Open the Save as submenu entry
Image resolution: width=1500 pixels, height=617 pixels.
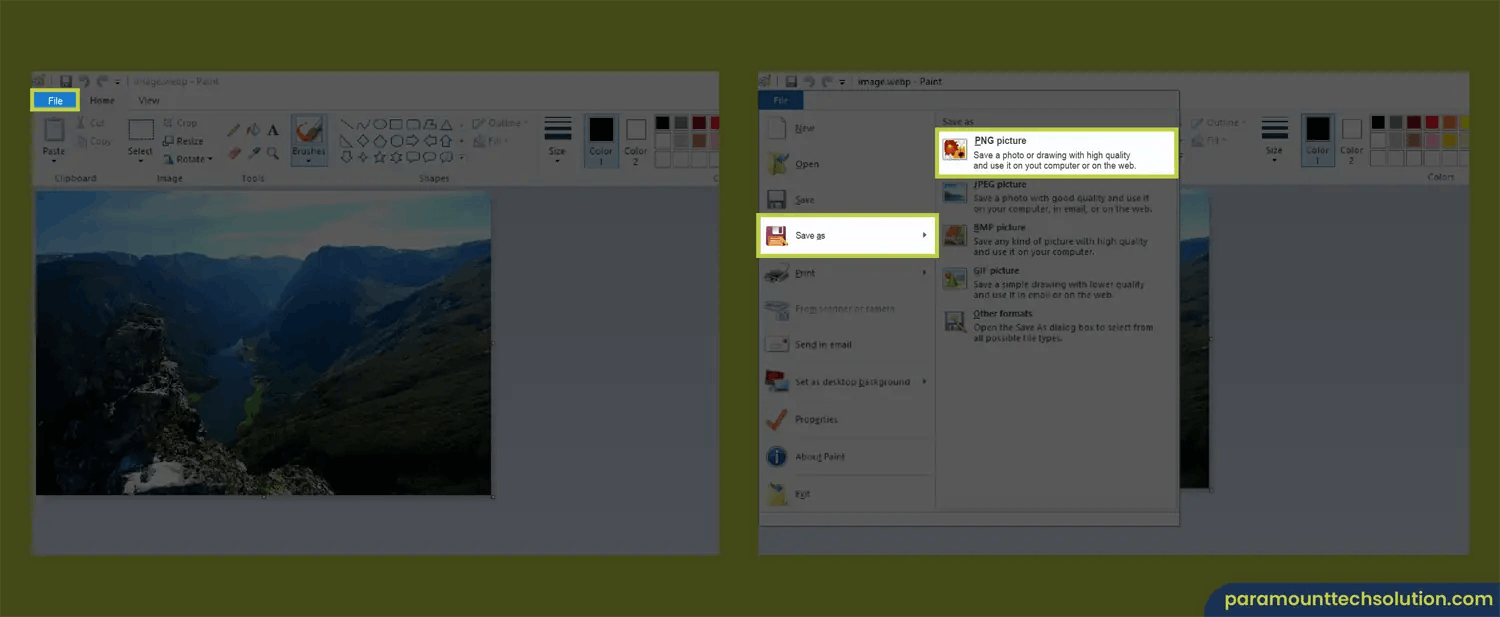[847, 236]
